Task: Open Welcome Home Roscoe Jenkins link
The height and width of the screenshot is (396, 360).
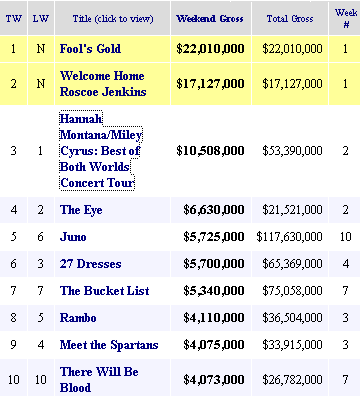Action: tap(103, 84)
